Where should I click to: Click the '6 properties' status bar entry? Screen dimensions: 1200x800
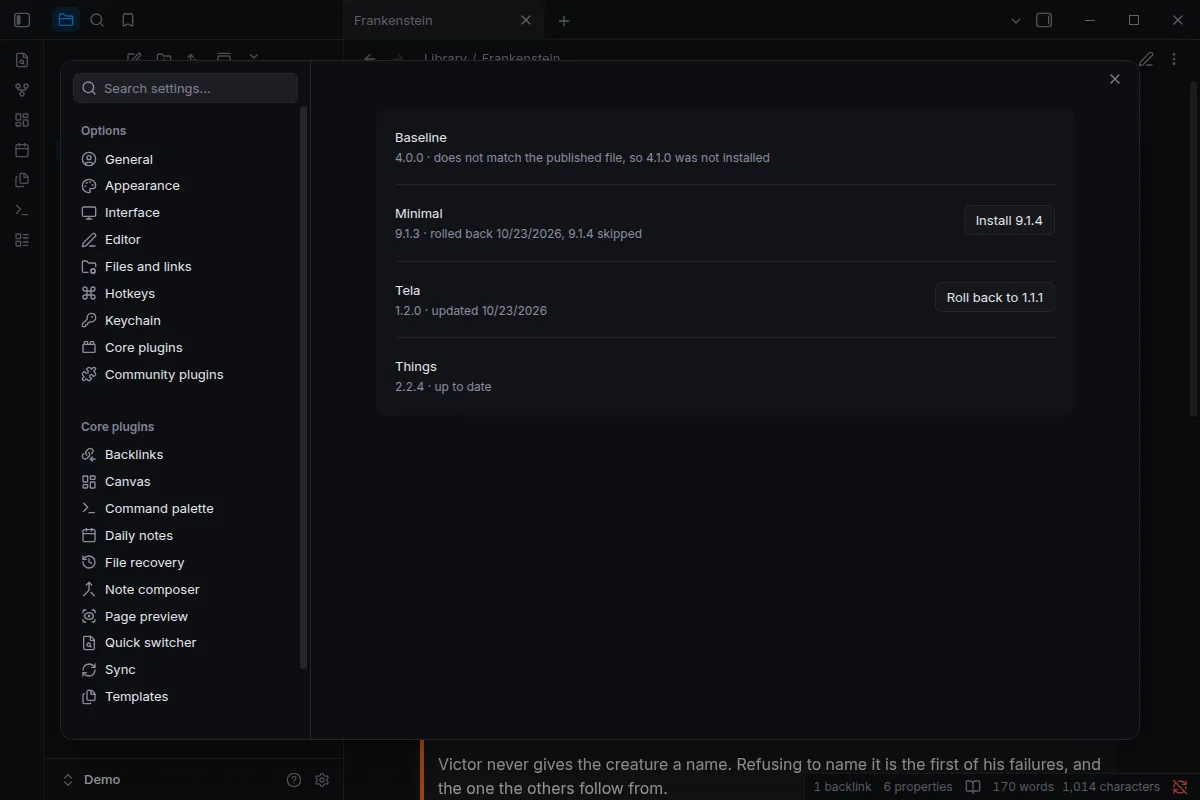tap(918, 787)
